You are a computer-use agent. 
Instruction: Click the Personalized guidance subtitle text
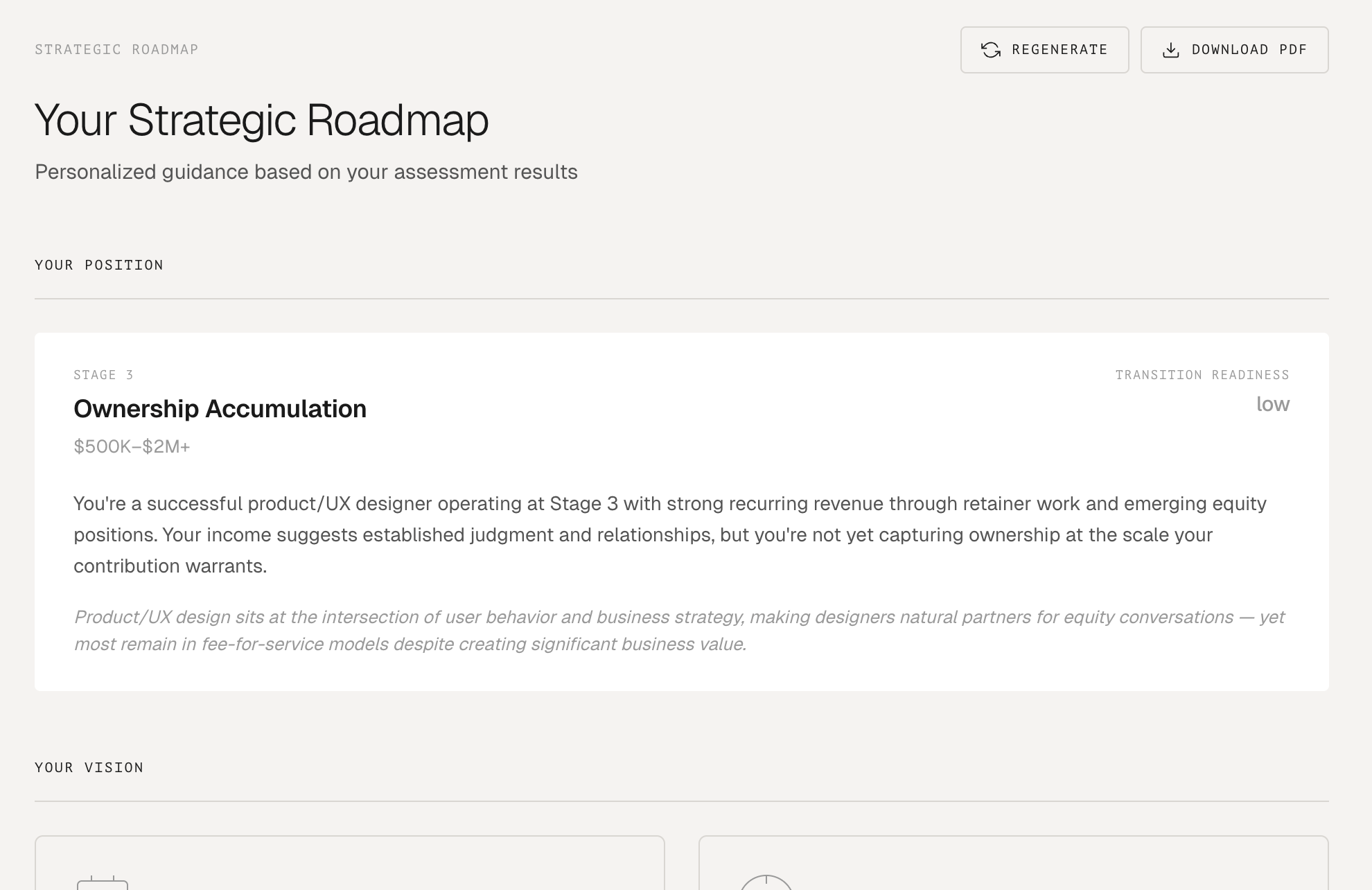[306, 172]
